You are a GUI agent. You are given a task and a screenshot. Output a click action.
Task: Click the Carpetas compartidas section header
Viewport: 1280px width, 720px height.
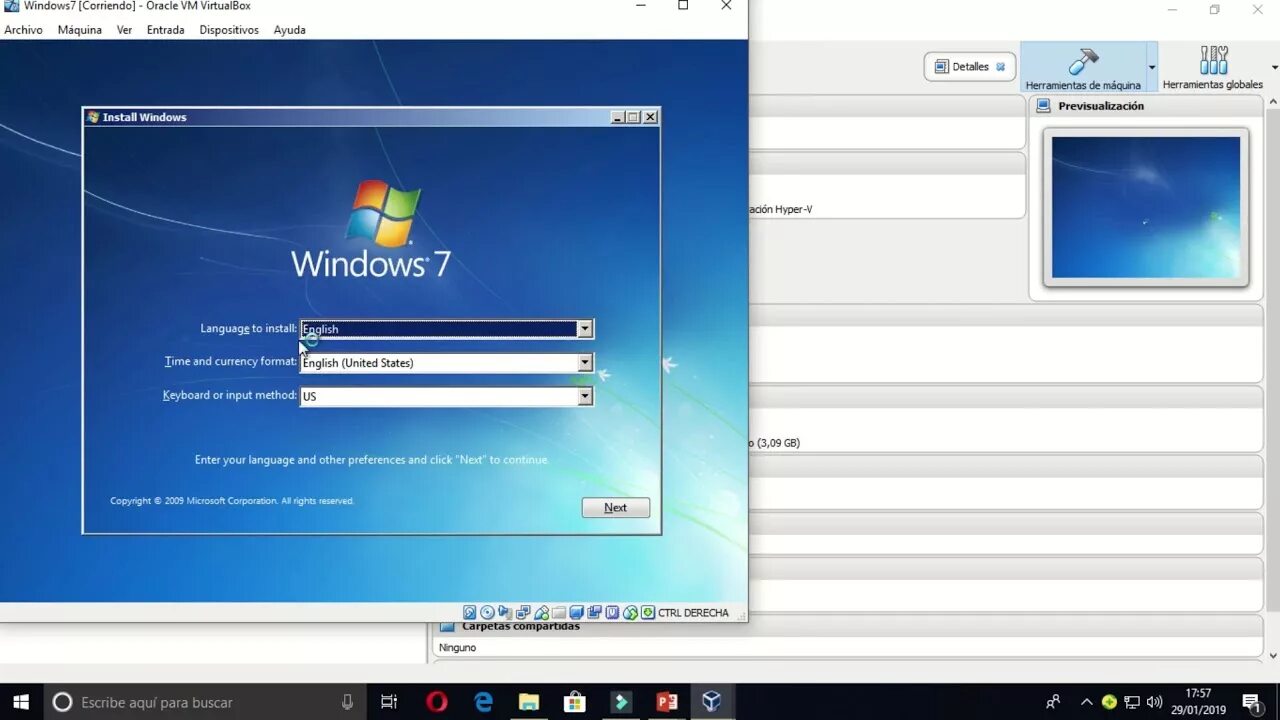[x=520, y=626]
